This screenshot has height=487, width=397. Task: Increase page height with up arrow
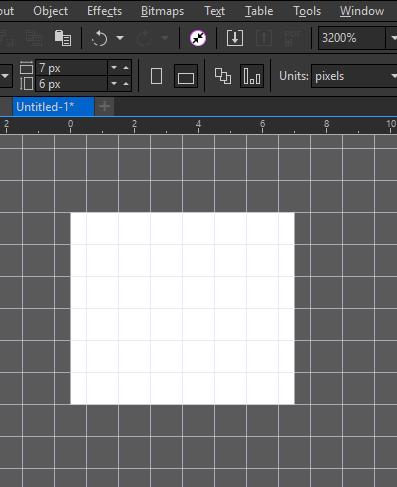[x=126, y=83]
